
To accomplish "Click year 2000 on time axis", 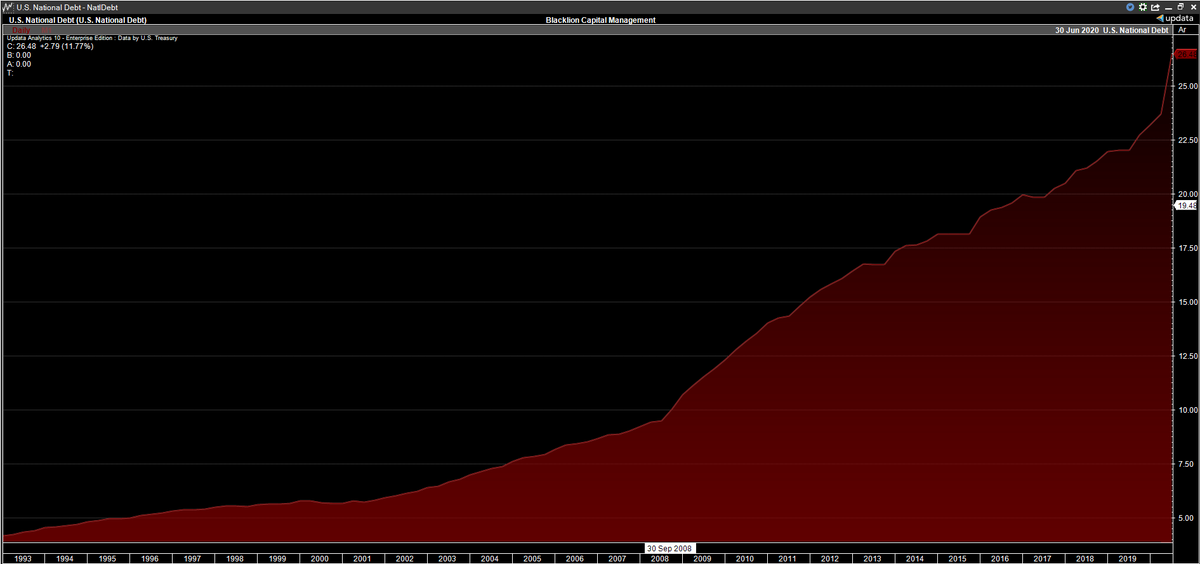I will tap(319, 559).
